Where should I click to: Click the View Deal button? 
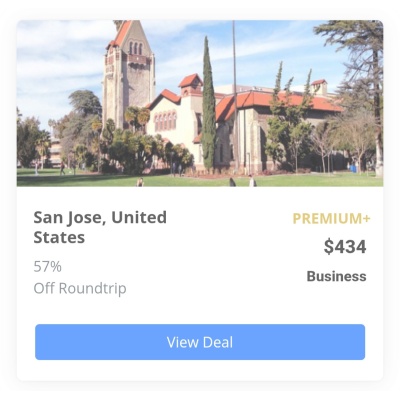pos(200,342)
